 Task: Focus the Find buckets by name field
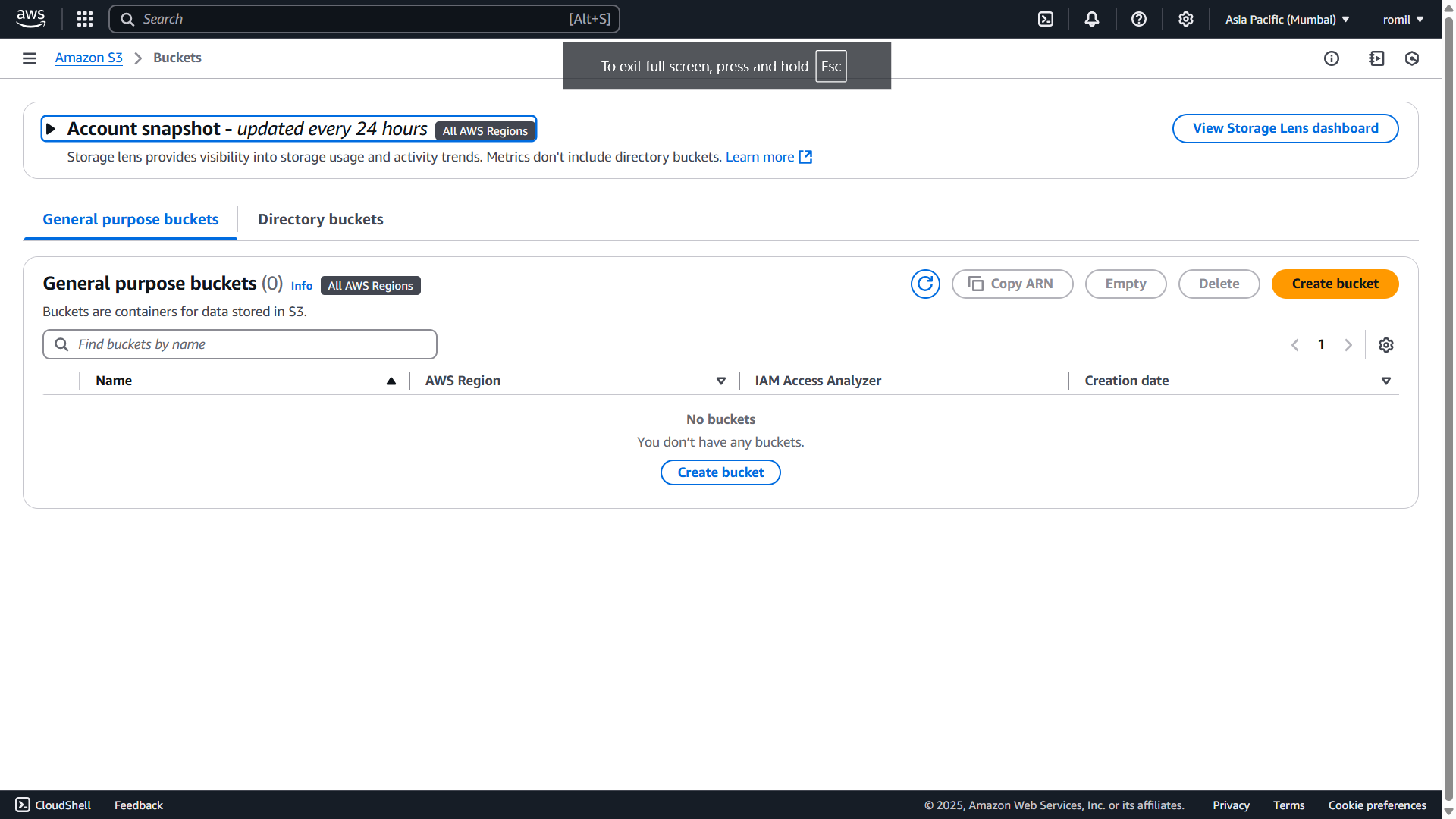tap(240, 344)
